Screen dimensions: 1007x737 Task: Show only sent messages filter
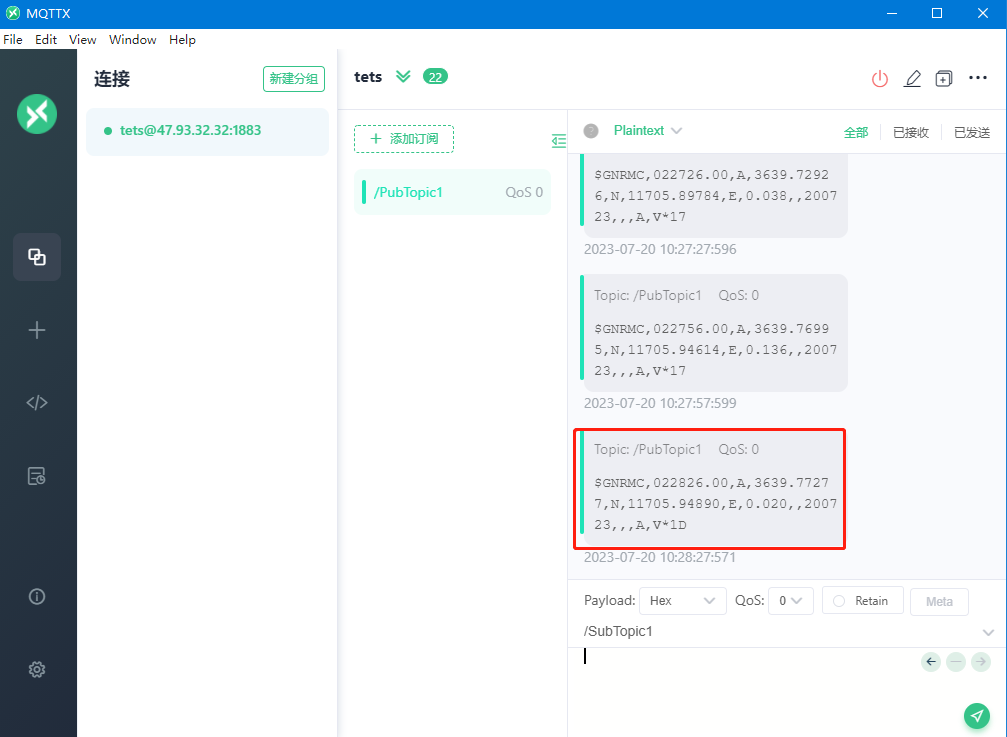point(971,132)
